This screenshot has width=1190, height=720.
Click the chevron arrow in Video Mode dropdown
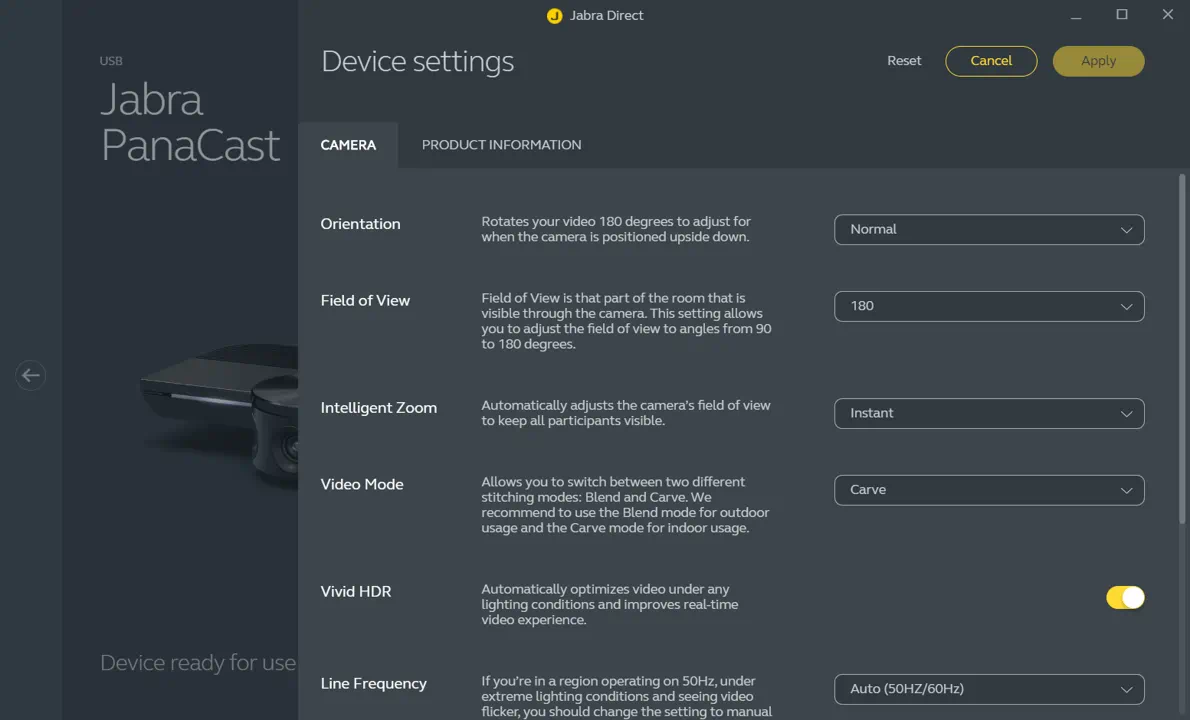pos(1126,491)
